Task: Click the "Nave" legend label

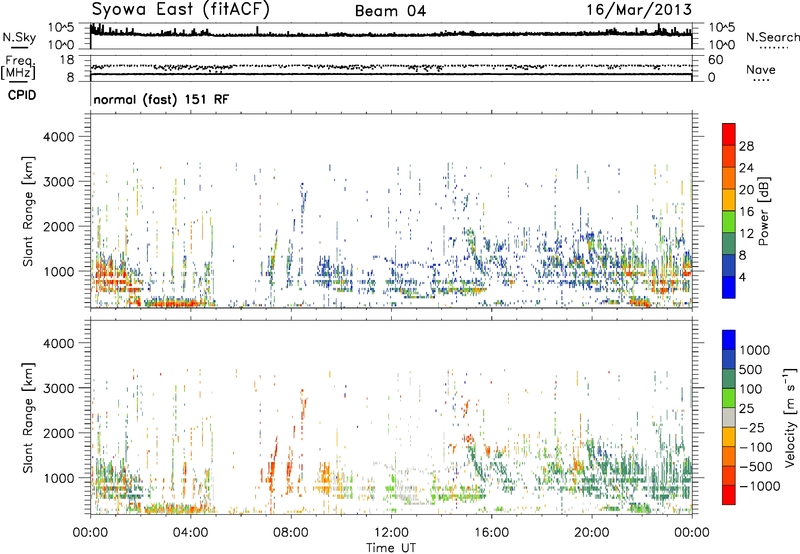Action: click(761, 69)
